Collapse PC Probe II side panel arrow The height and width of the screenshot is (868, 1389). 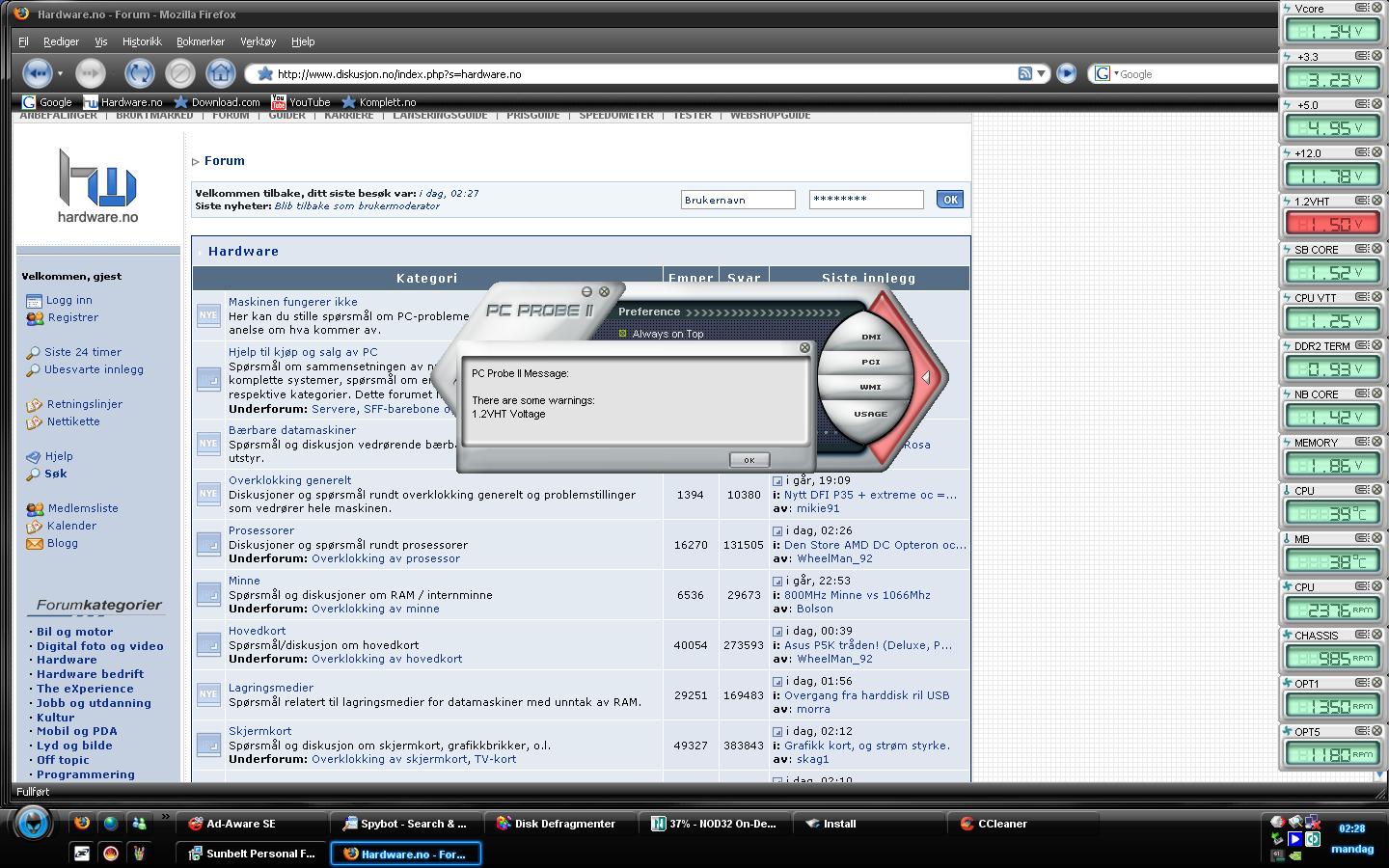(926, 377)
